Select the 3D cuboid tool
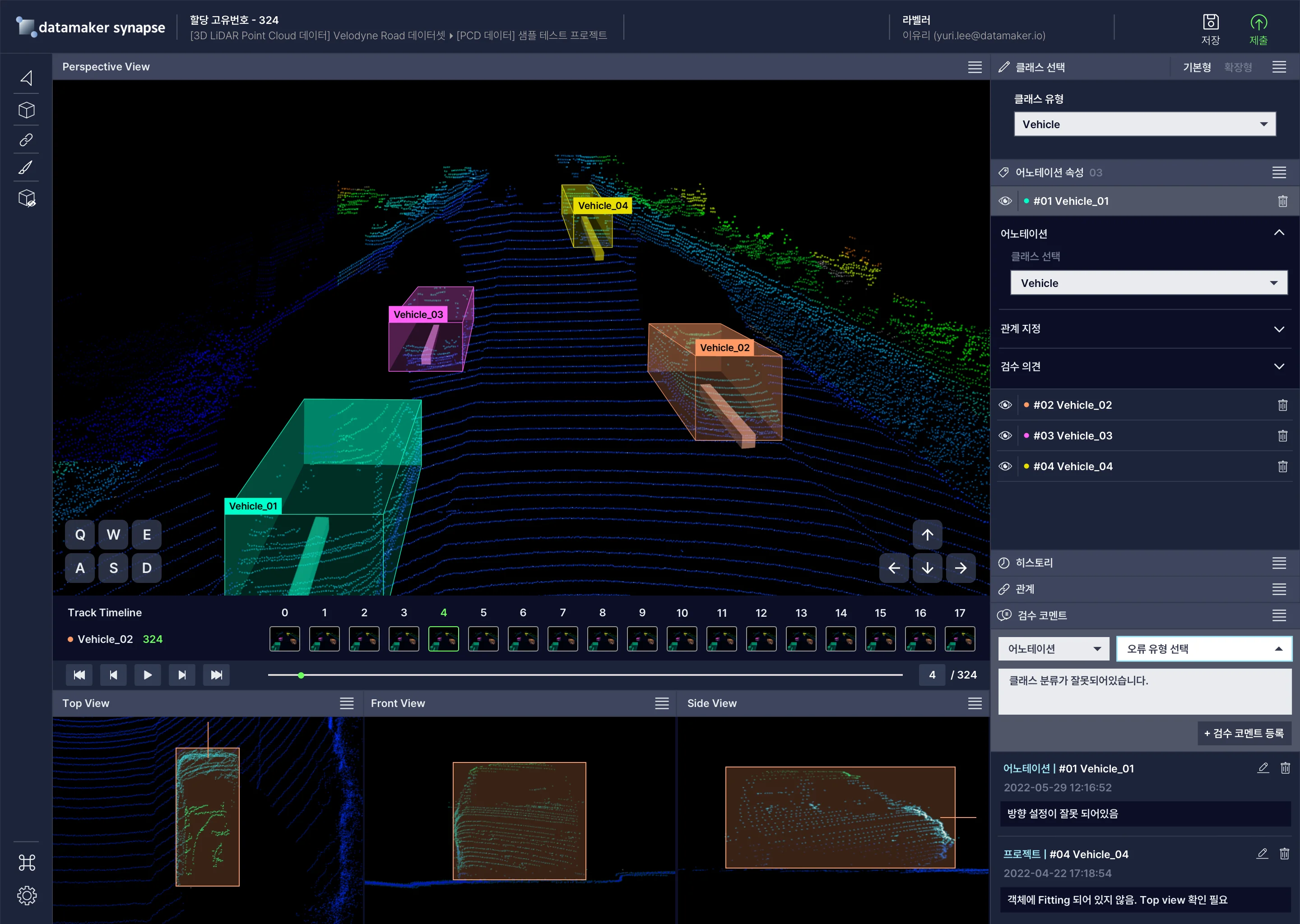 click(x=26, y=109)
